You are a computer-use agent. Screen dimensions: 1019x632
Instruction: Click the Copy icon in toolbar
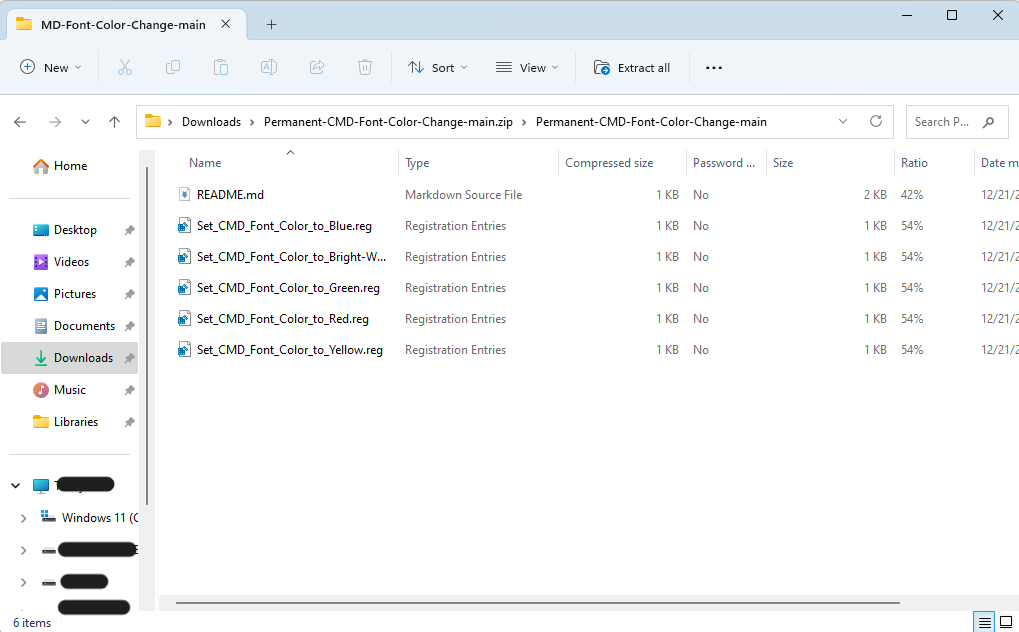point(173,68)
